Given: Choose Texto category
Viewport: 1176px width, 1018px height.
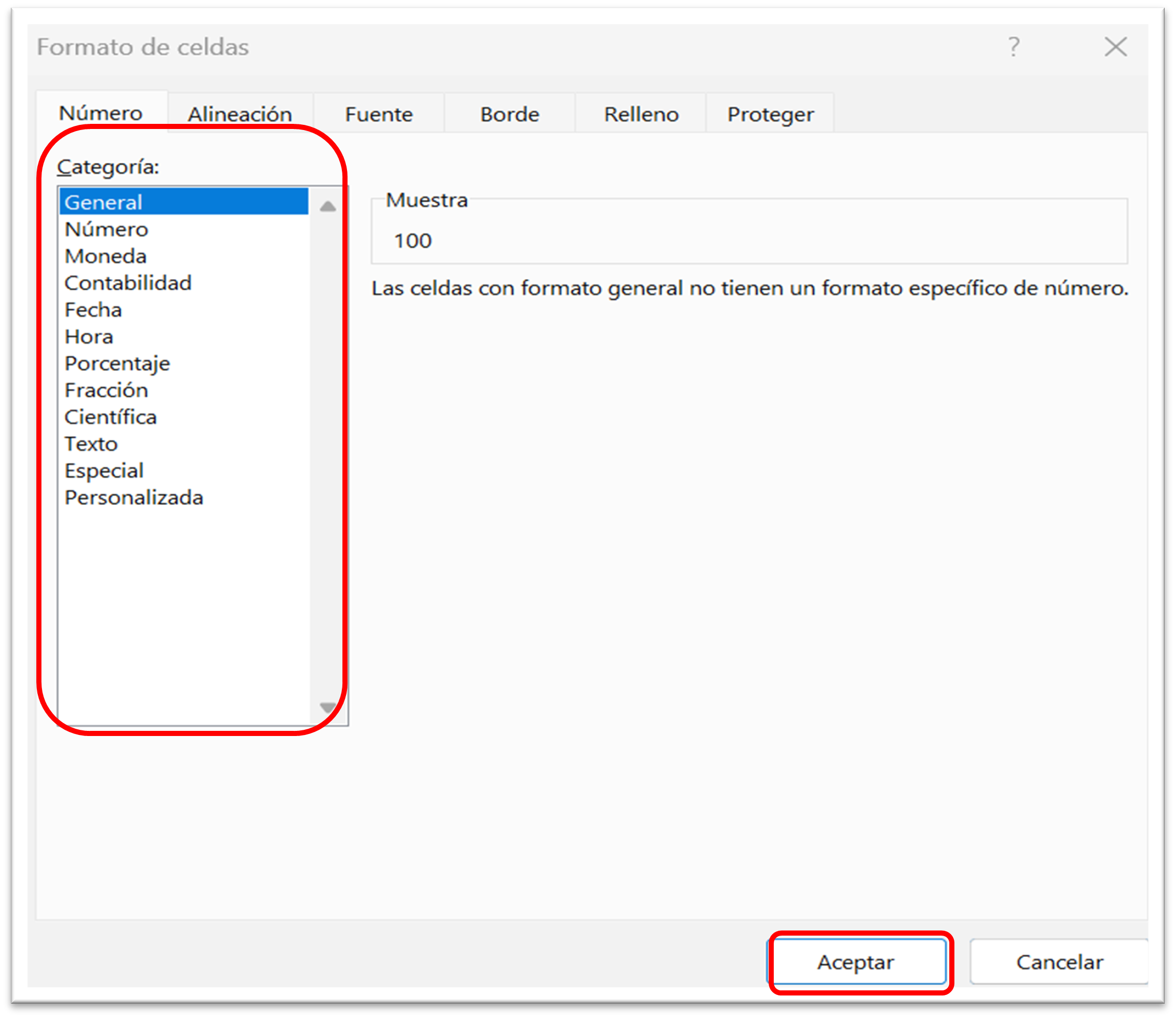Looking at the screenshot, I should [91, 444].
